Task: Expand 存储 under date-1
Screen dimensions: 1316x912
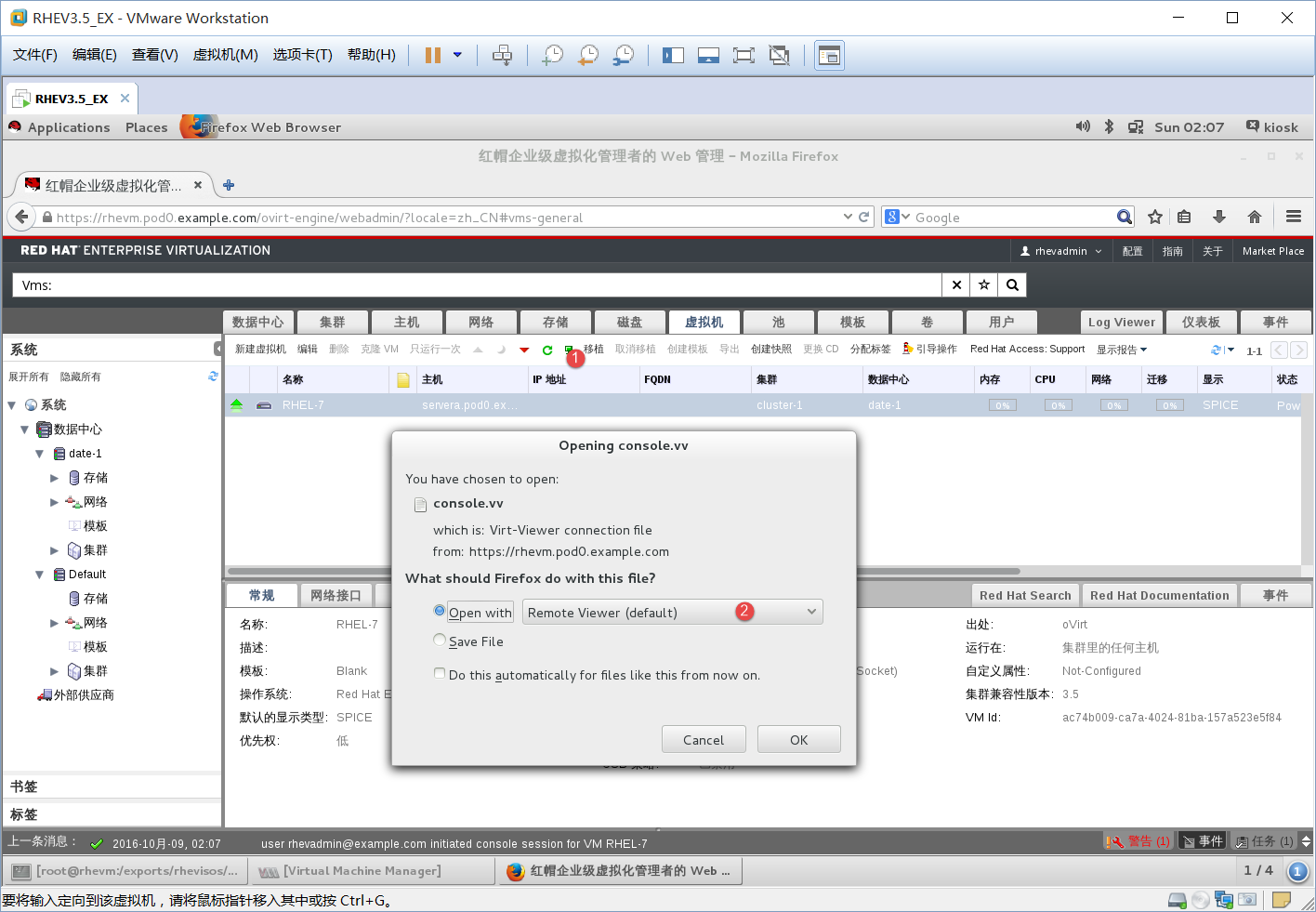Action: [x=54, y=478]
